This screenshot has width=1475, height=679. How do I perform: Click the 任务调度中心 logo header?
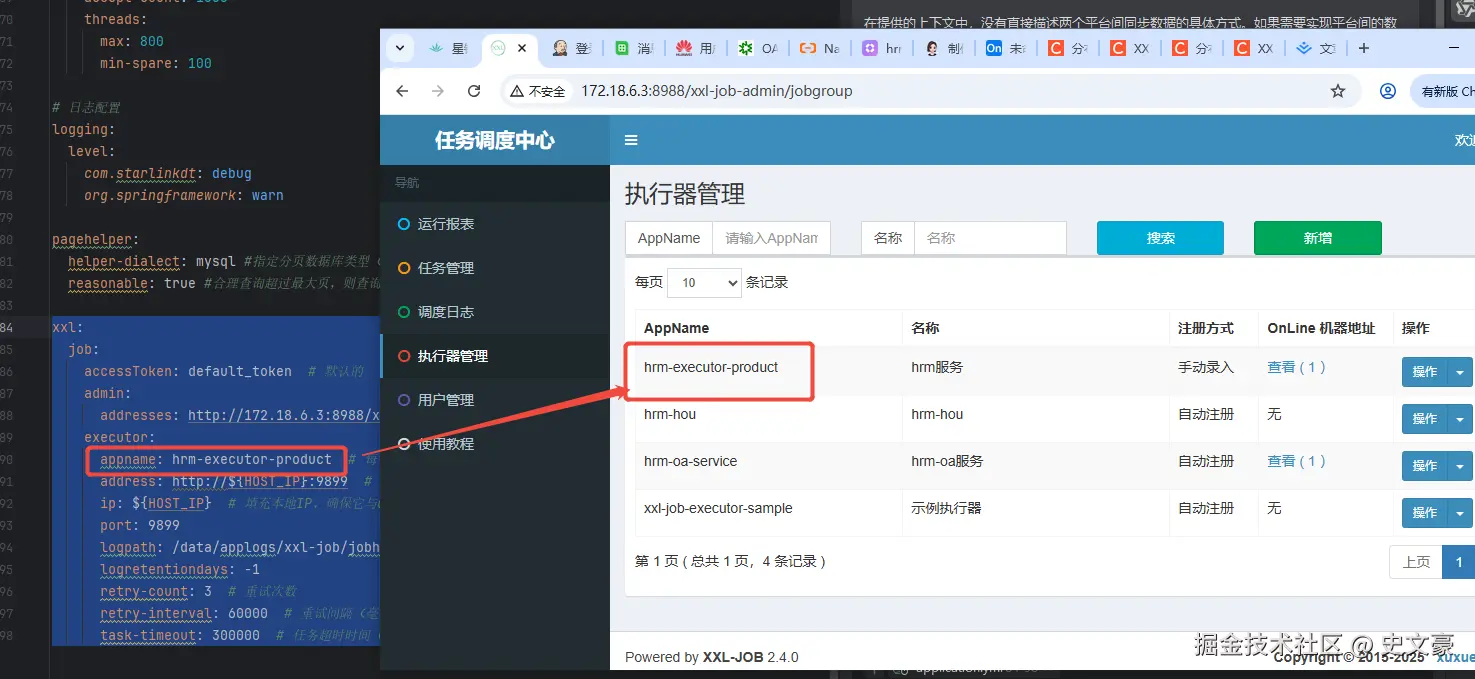pyautogui.click(x=495, y=140)
